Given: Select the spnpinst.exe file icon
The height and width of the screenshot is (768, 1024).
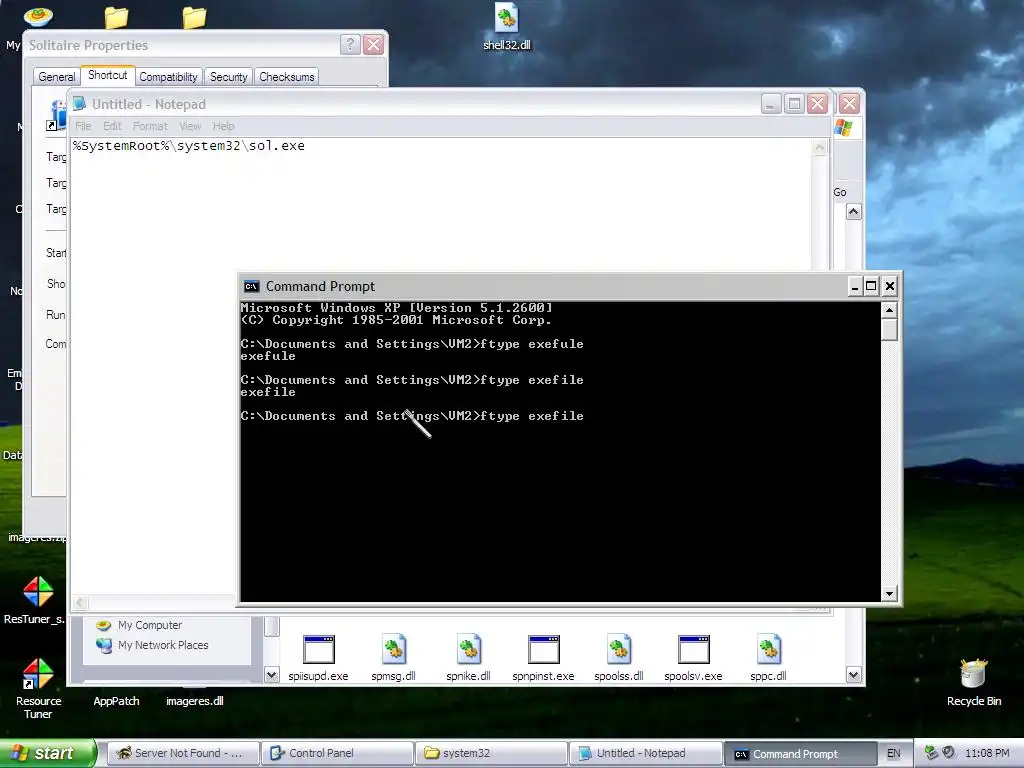Looking at the screenshot, I should [543, 658].
